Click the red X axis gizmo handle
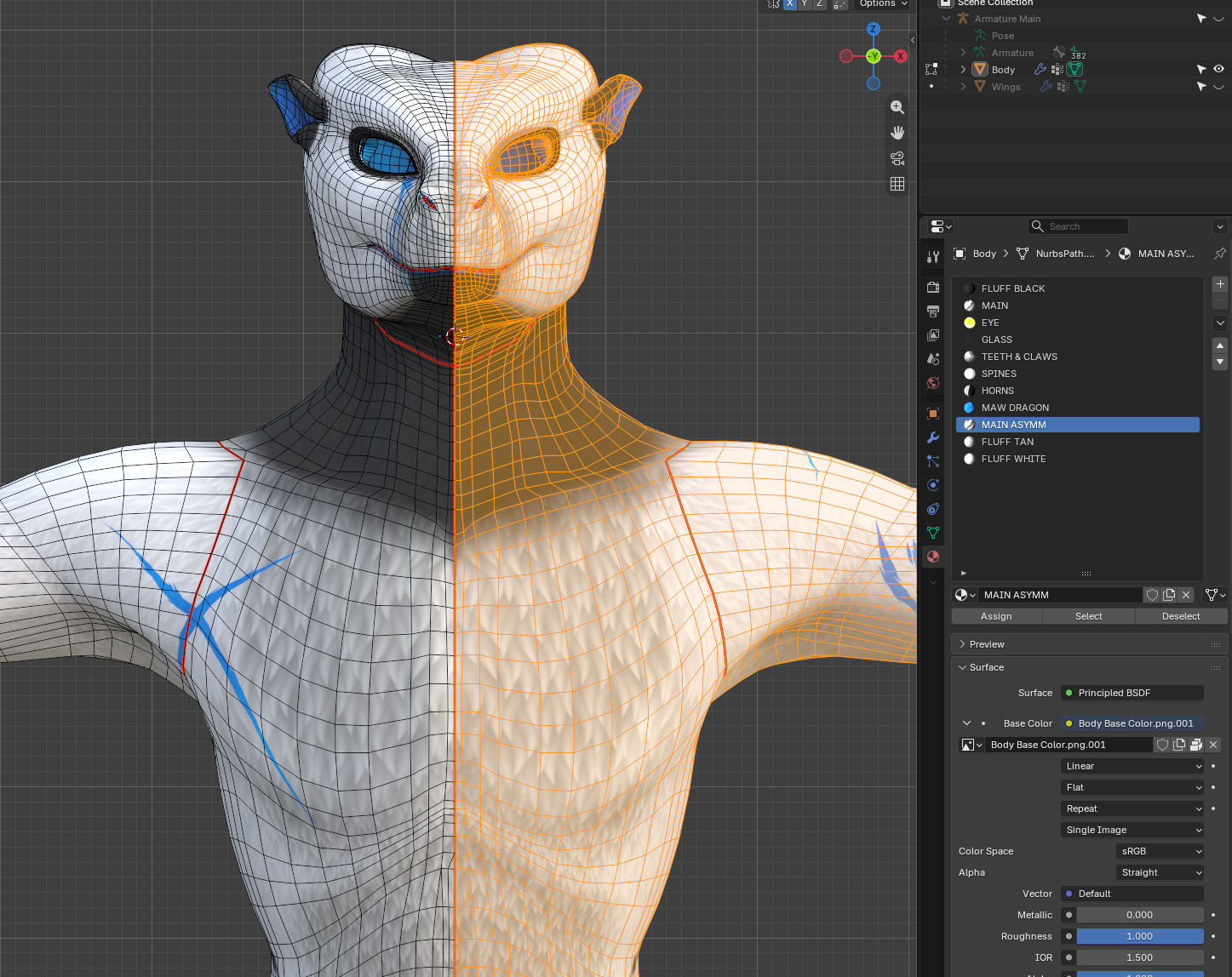 (x=901, y=56)
